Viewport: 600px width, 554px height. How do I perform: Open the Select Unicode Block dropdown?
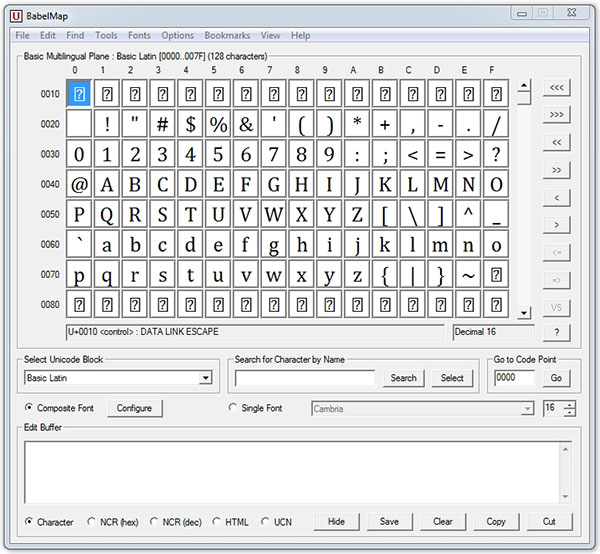click(205, 378)
